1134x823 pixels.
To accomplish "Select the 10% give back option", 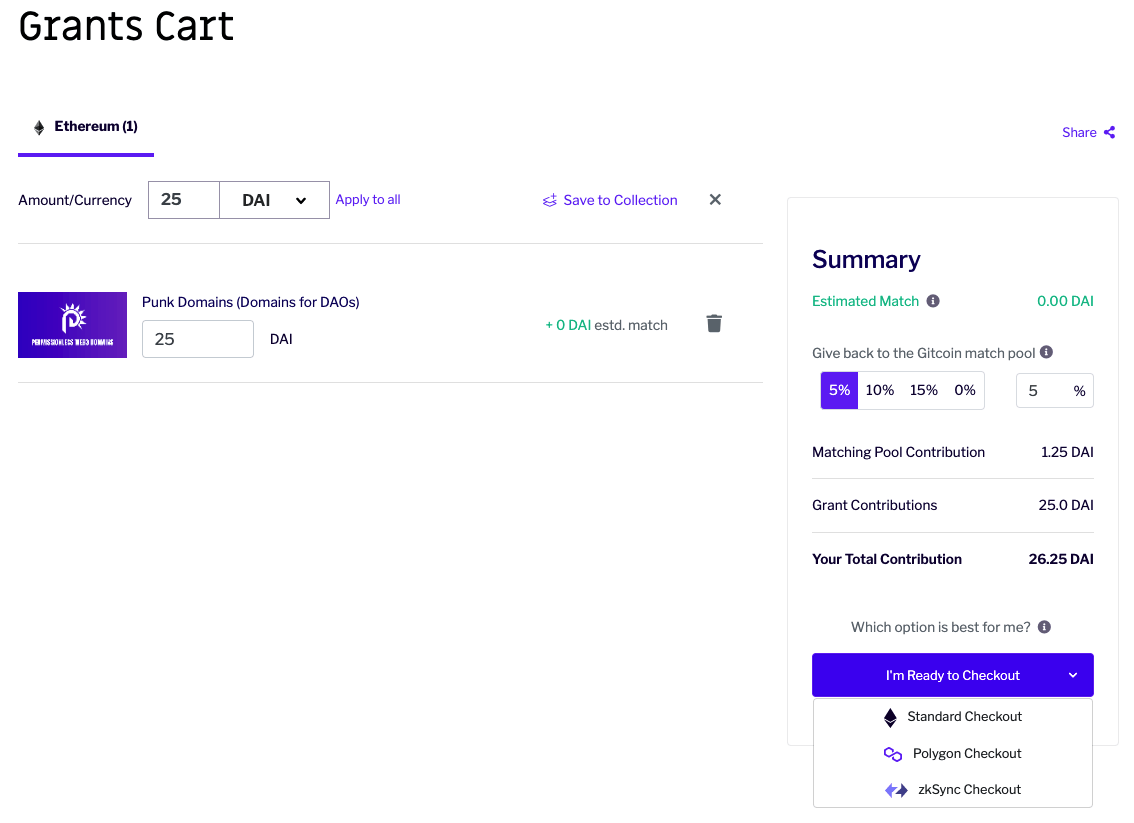I will (x=880, y=391).
